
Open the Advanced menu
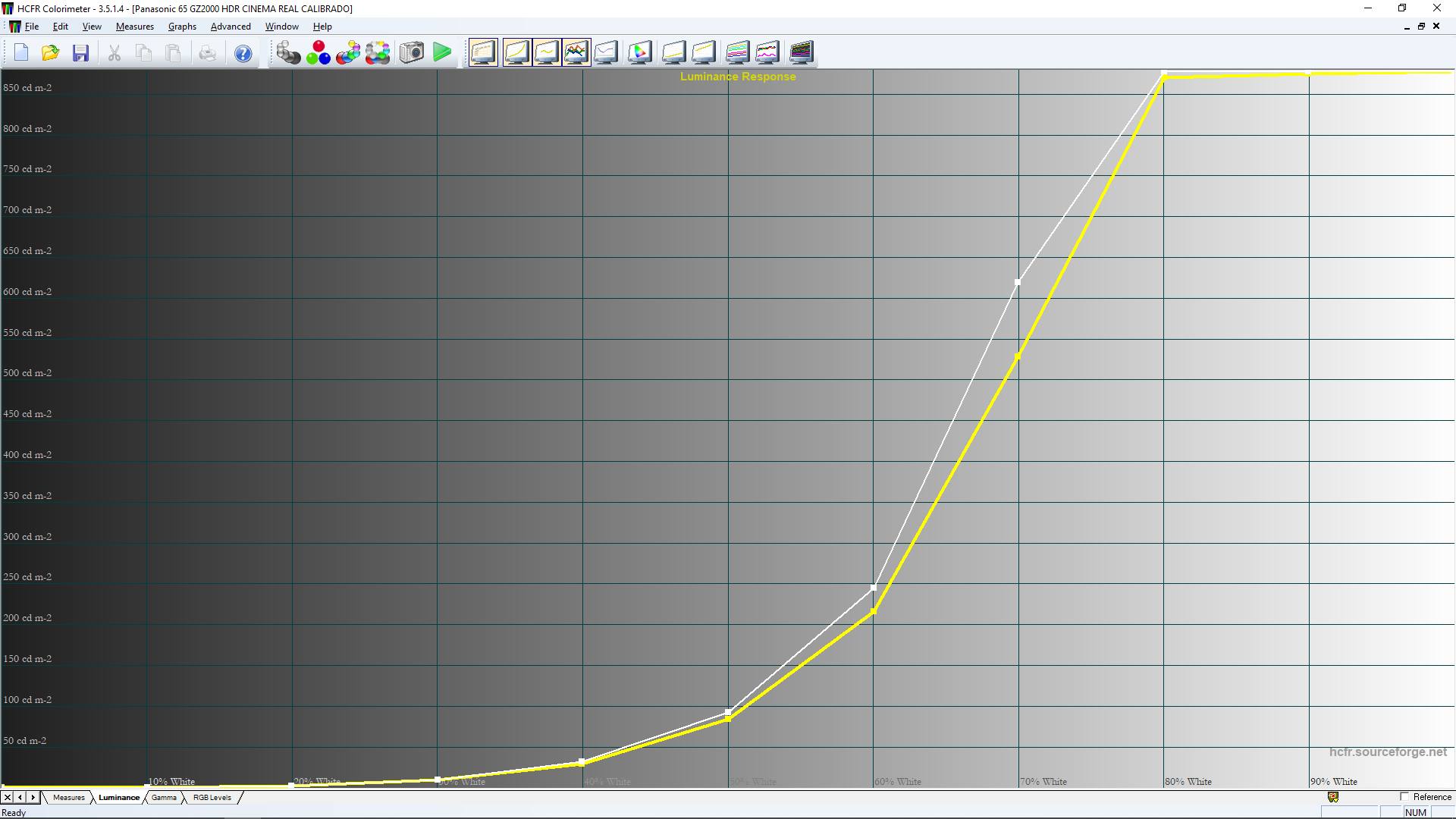[x=231, y=27]
